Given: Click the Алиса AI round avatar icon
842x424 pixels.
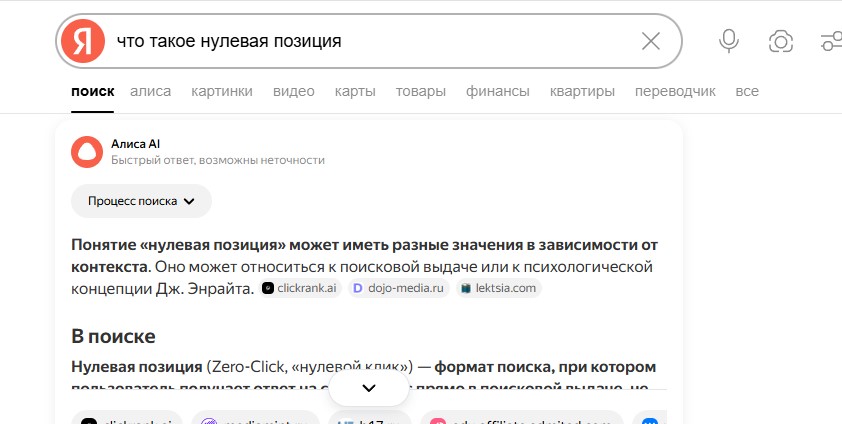Looking at the screenshot, I should coord(87,152).
